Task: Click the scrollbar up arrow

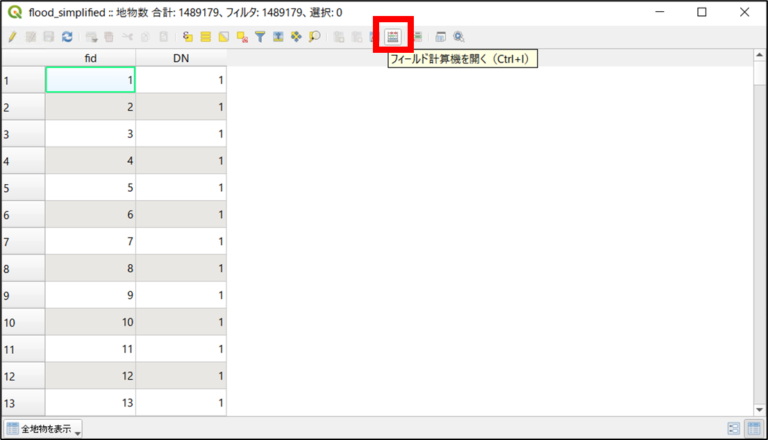Action: coord(760,55)
